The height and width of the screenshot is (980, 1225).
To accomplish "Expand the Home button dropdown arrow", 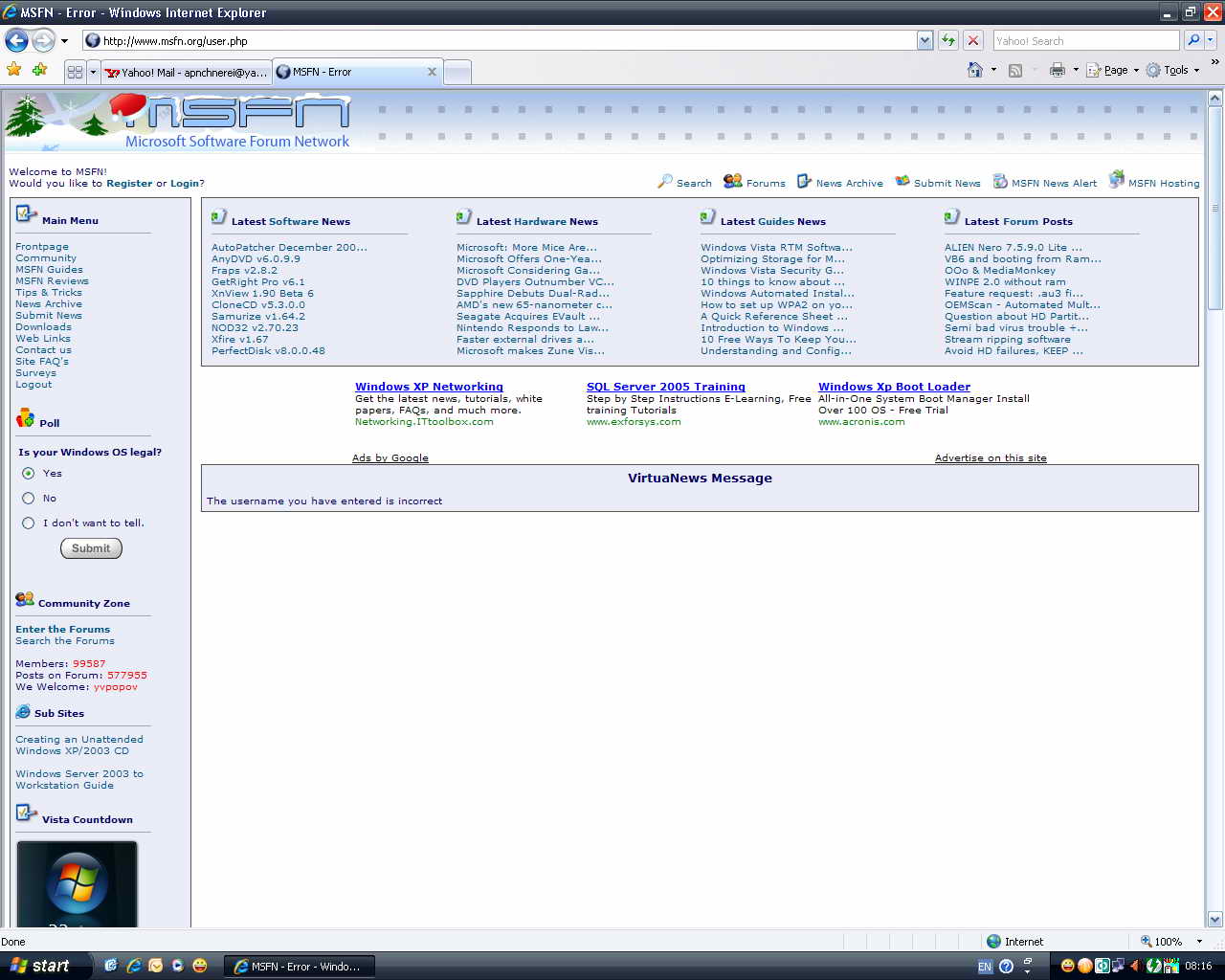I will (993, 70).
